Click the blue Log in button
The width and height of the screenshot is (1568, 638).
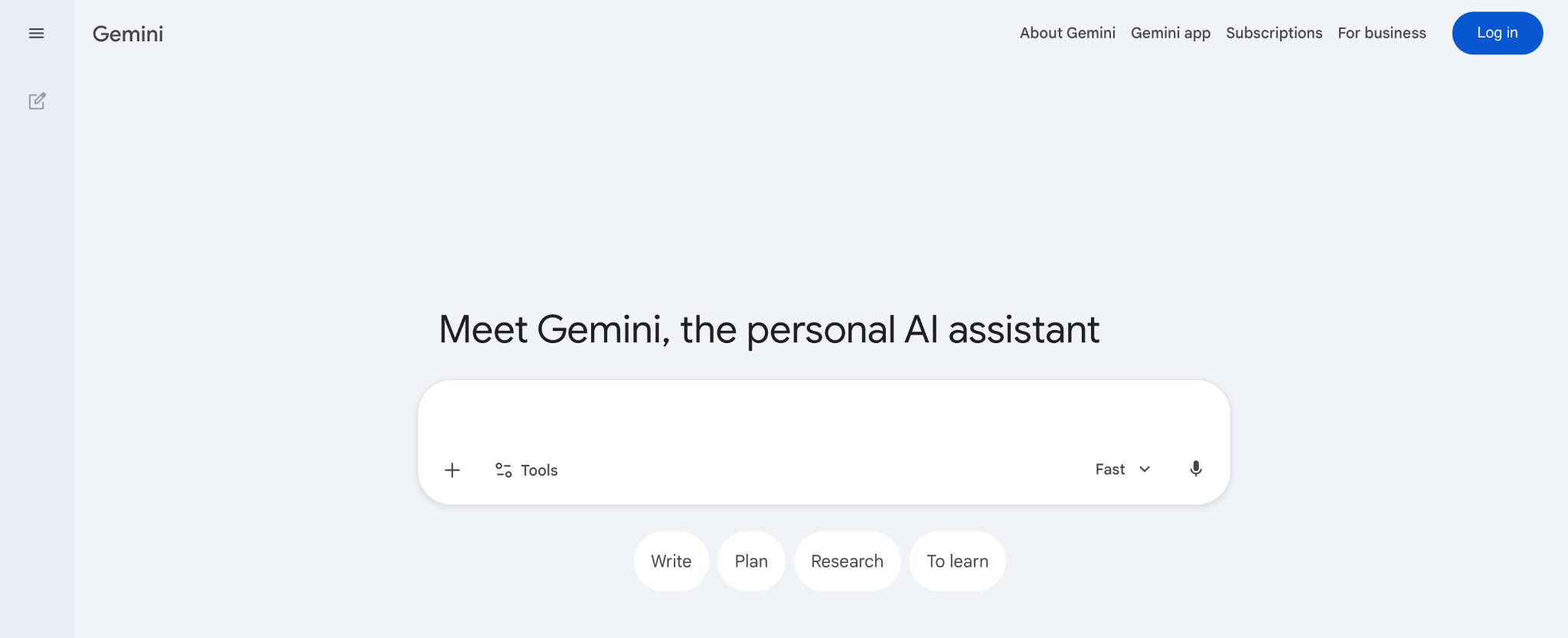[1497, 33]
